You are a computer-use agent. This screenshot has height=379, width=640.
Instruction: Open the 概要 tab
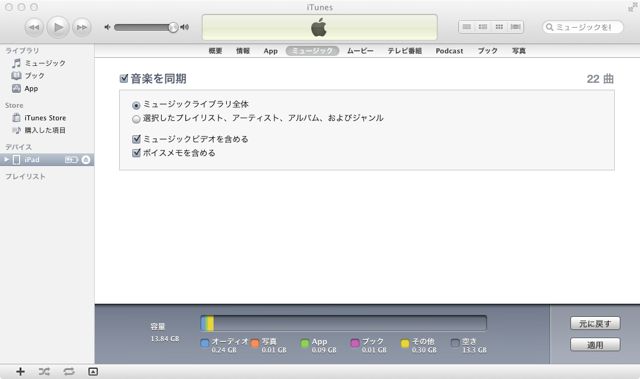point(215,51)
